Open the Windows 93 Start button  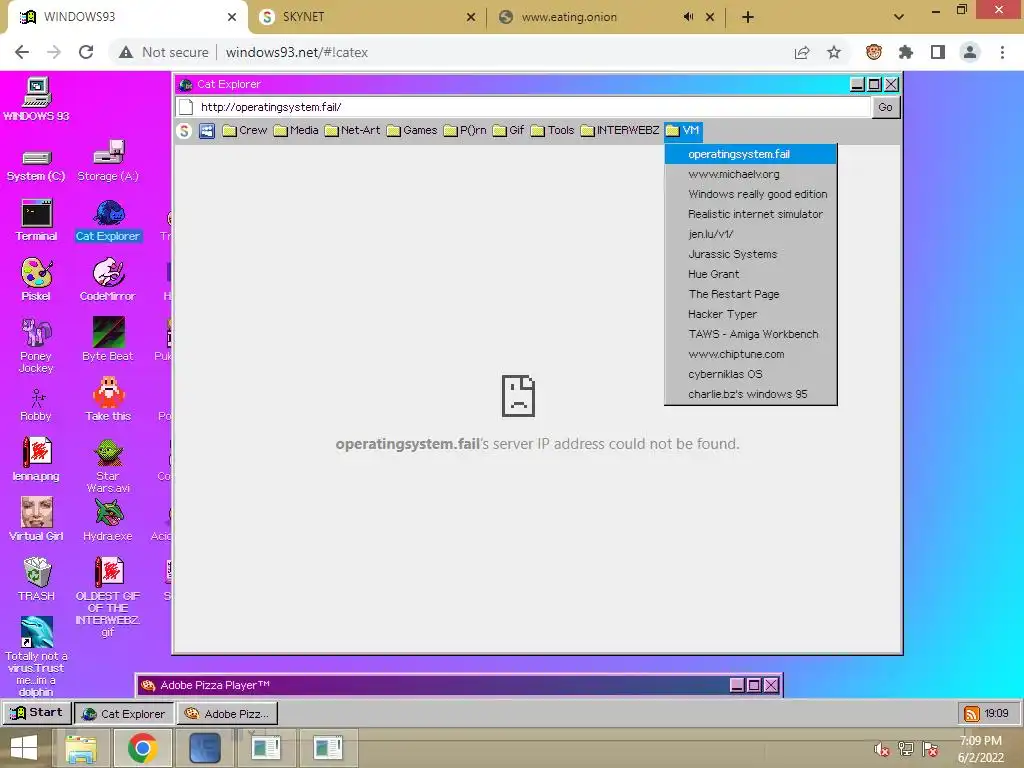(x=37, y=712)
